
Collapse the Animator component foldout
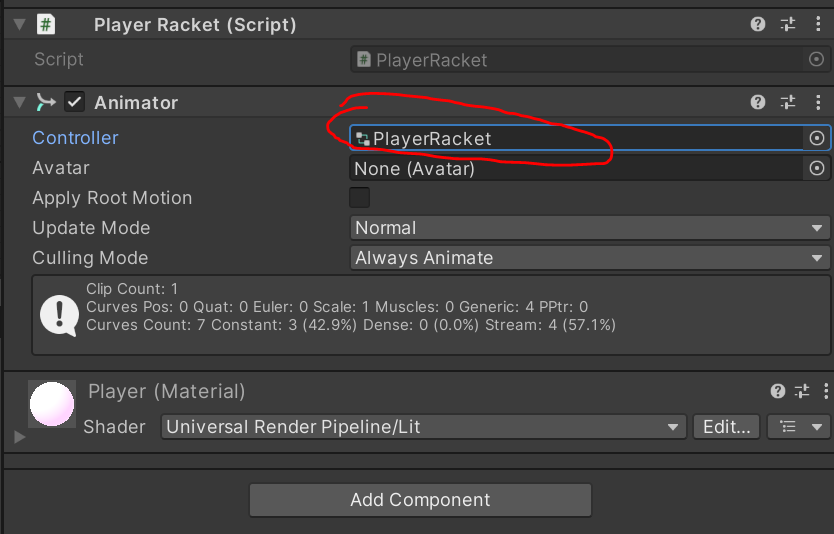coord(19,102)
